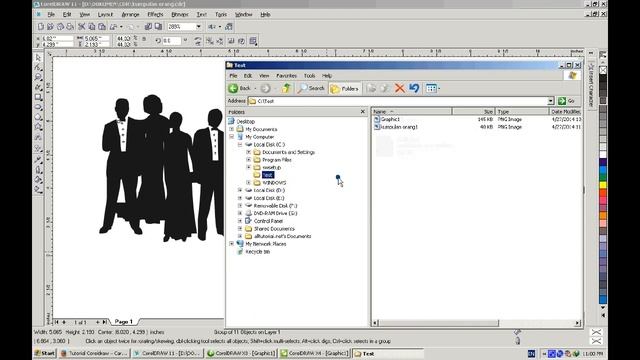This screenshot has height=360, width=640.
Task: Expand Documents and Settings folder node
Action: coord(248,152)
